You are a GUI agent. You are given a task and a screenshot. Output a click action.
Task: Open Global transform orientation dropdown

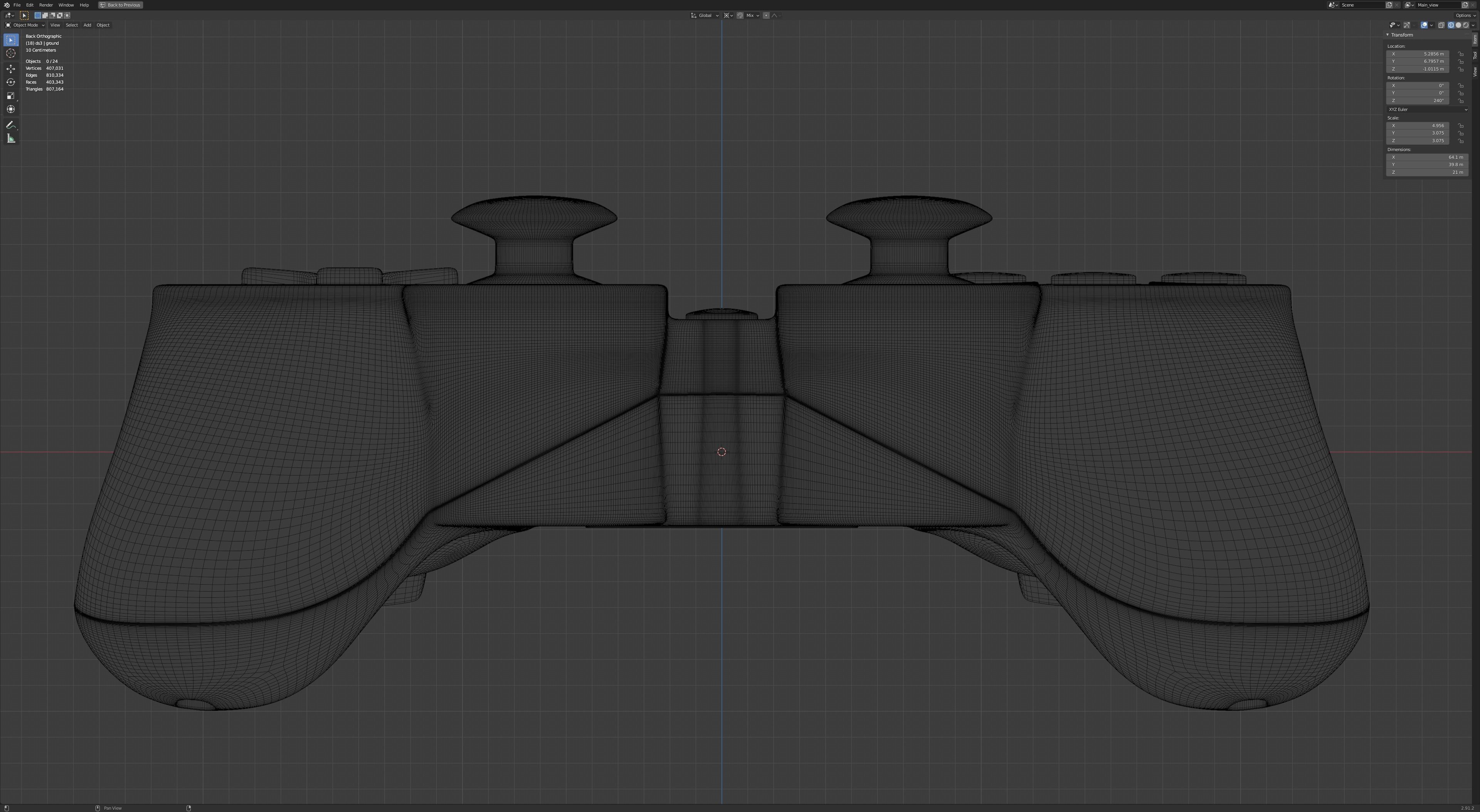point(705,15)
